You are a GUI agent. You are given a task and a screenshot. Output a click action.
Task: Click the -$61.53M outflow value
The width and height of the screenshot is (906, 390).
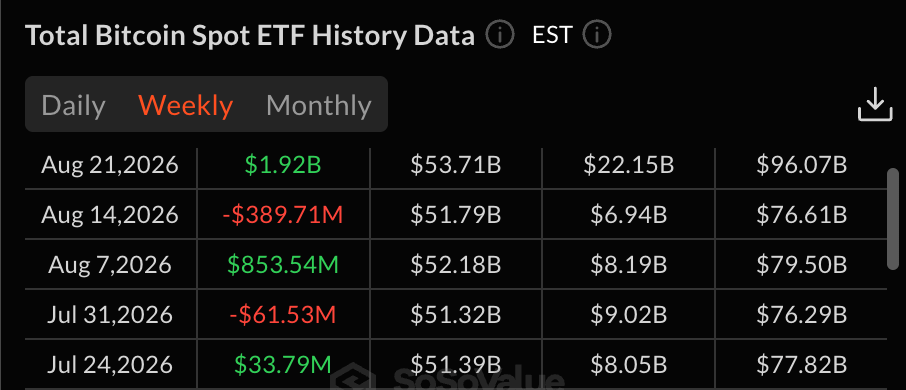(283, 315)
